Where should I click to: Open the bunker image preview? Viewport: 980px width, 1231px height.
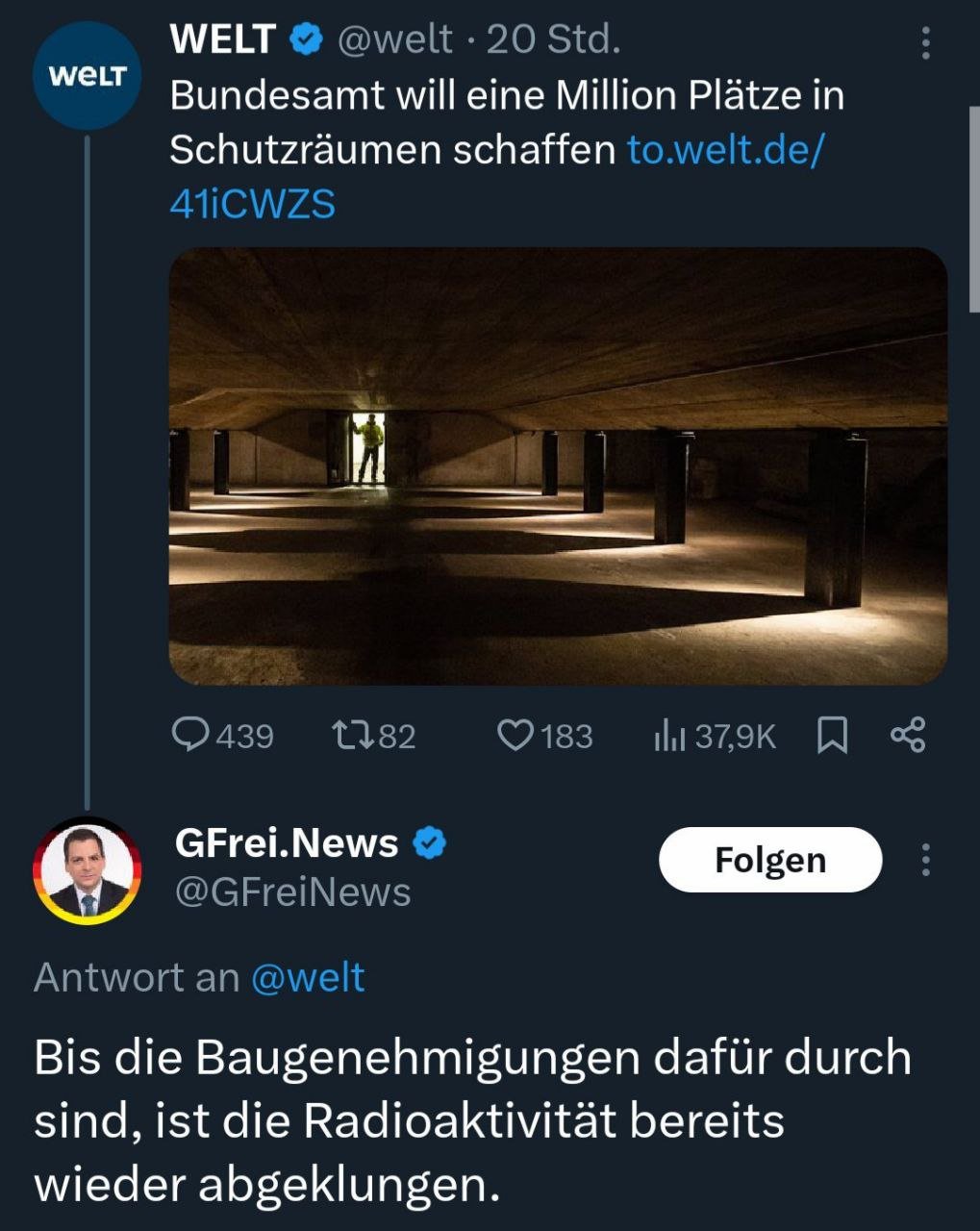[558, 466]
